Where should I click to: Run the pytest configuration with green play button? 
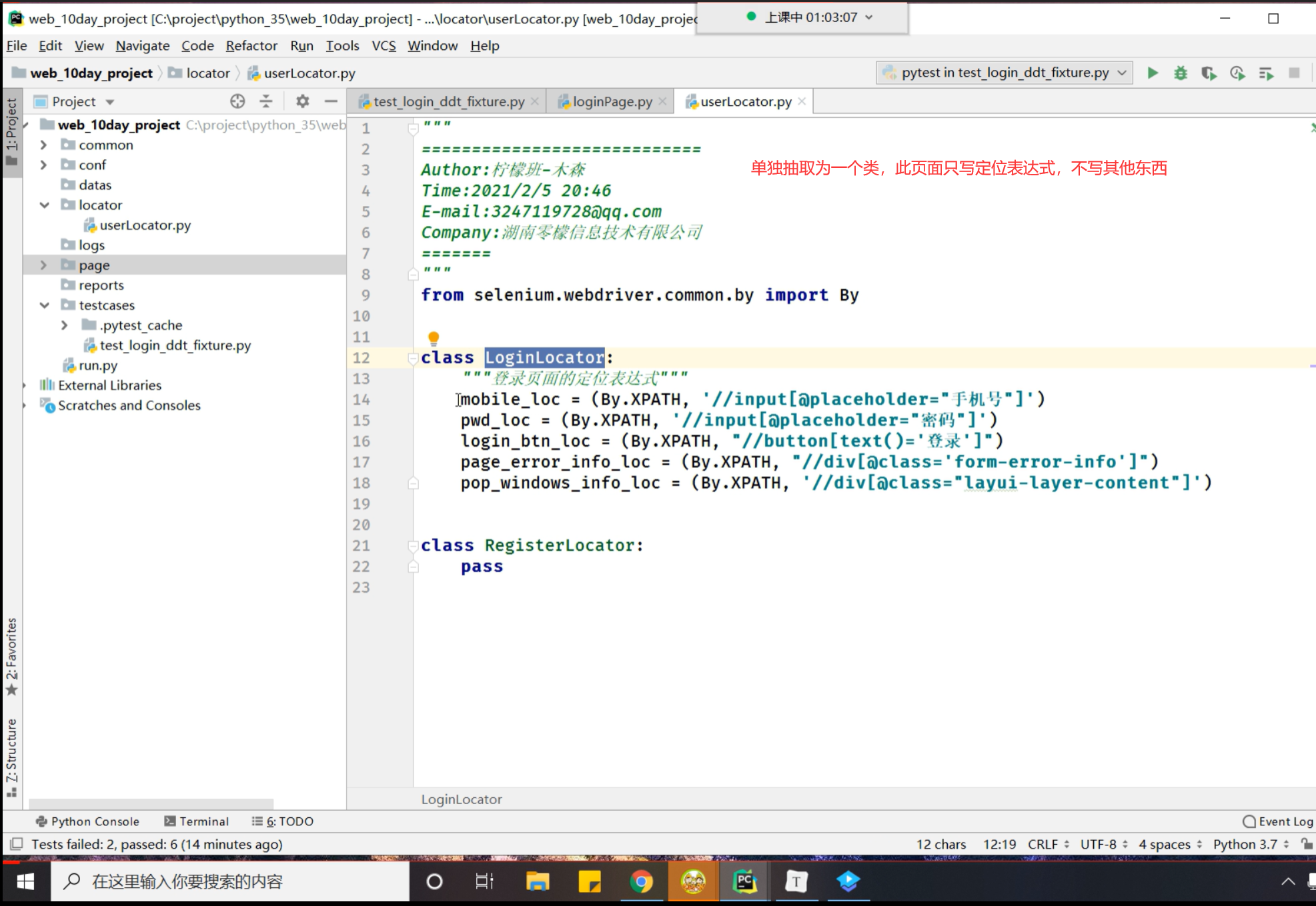[x=1152, y=73]
